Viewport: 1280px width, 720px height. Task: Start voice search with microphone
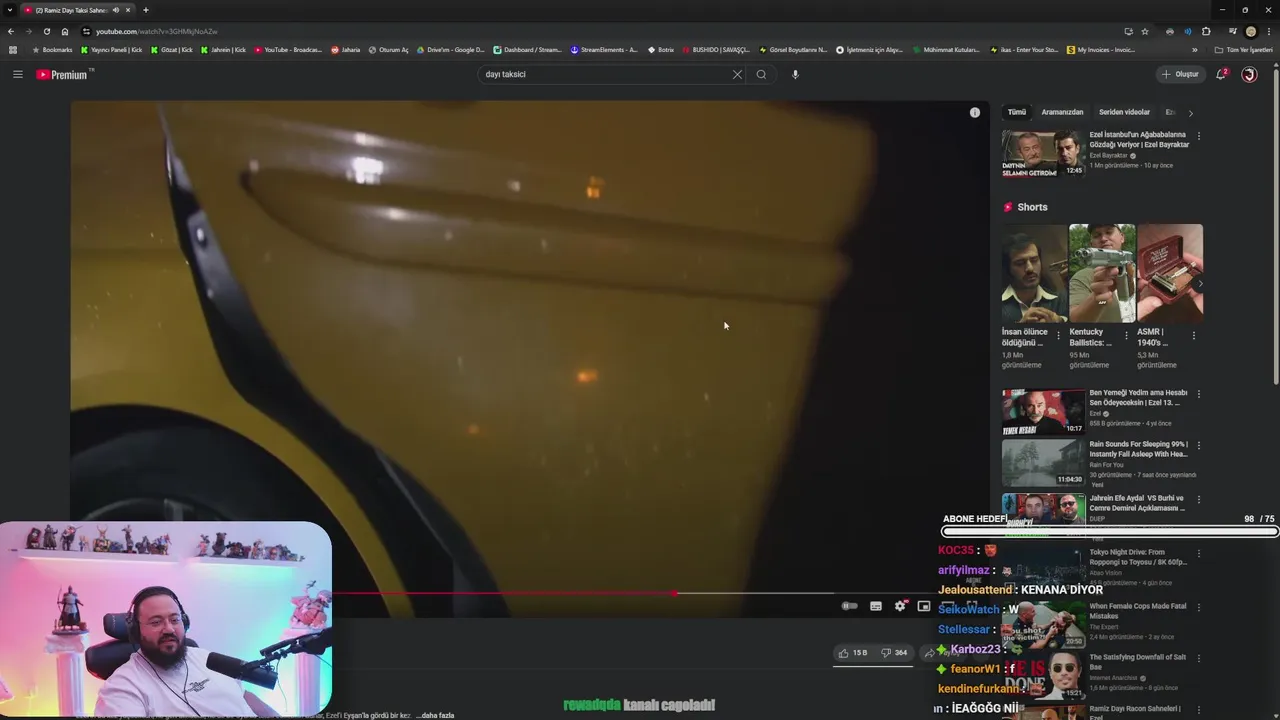[795, 74]
